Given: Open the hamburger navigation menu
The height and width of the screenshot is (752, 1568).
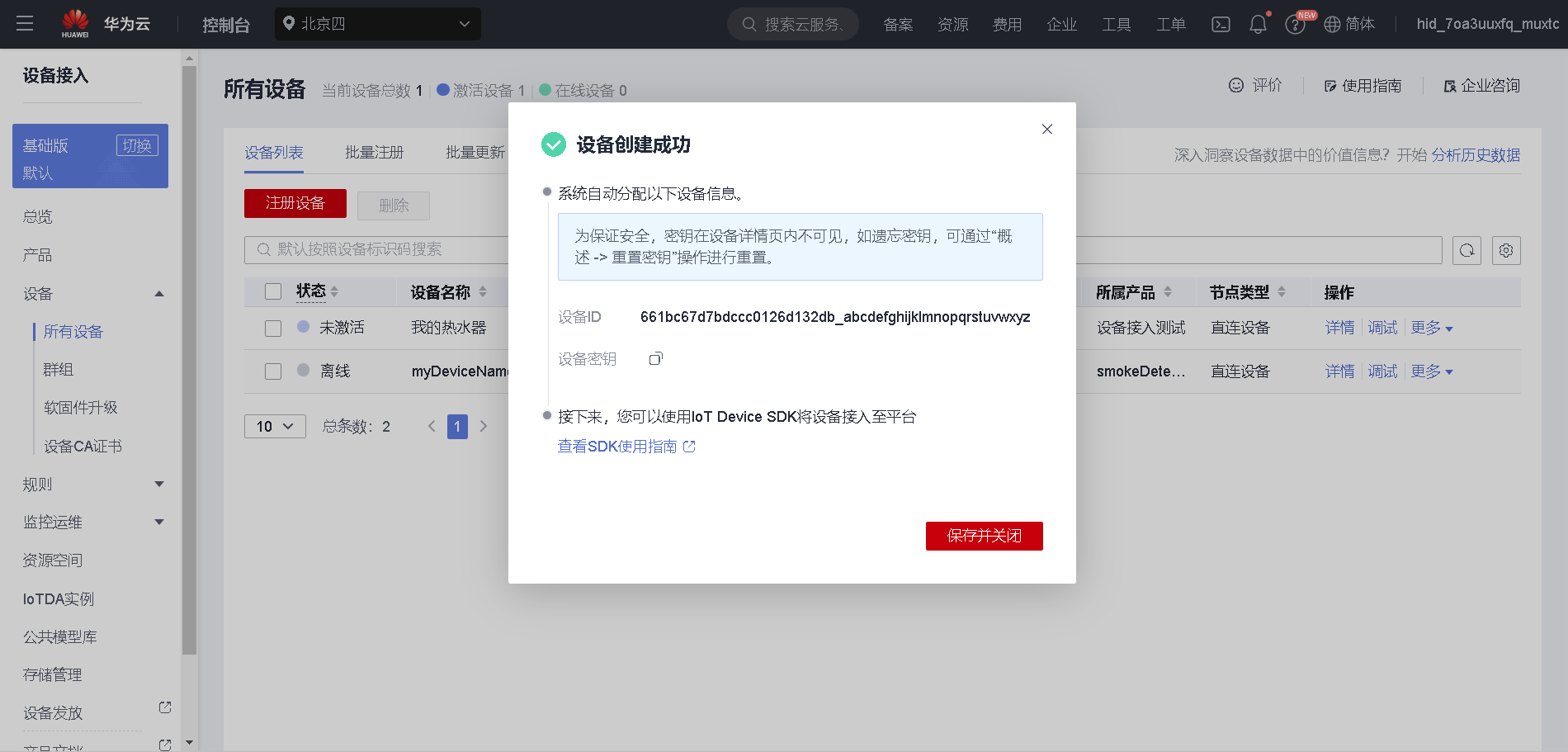Looking at the screenshot, I should click(25, 24).
